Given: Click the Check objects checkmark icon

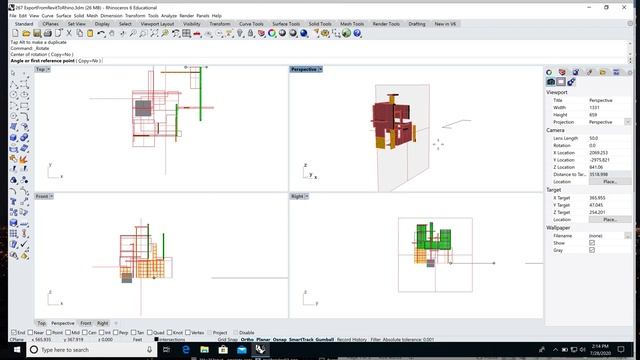Looking at the screenshot, I should pyautogui.click(x=24, y=244).
